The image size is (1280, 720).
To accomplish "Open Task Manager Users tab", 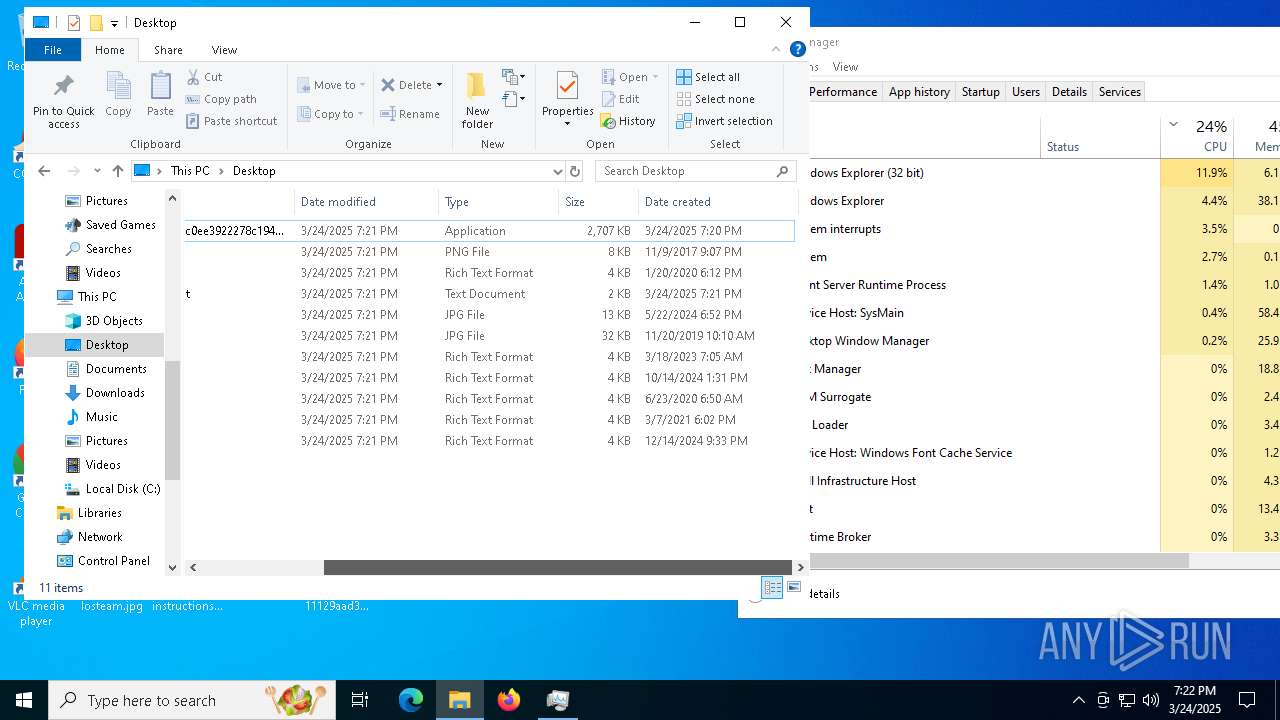I will pyautogui.click(x=1026, y=91).
